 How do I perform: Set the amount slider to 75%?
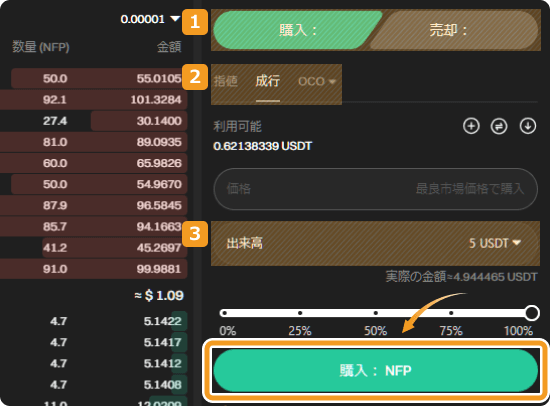(451, 313)
